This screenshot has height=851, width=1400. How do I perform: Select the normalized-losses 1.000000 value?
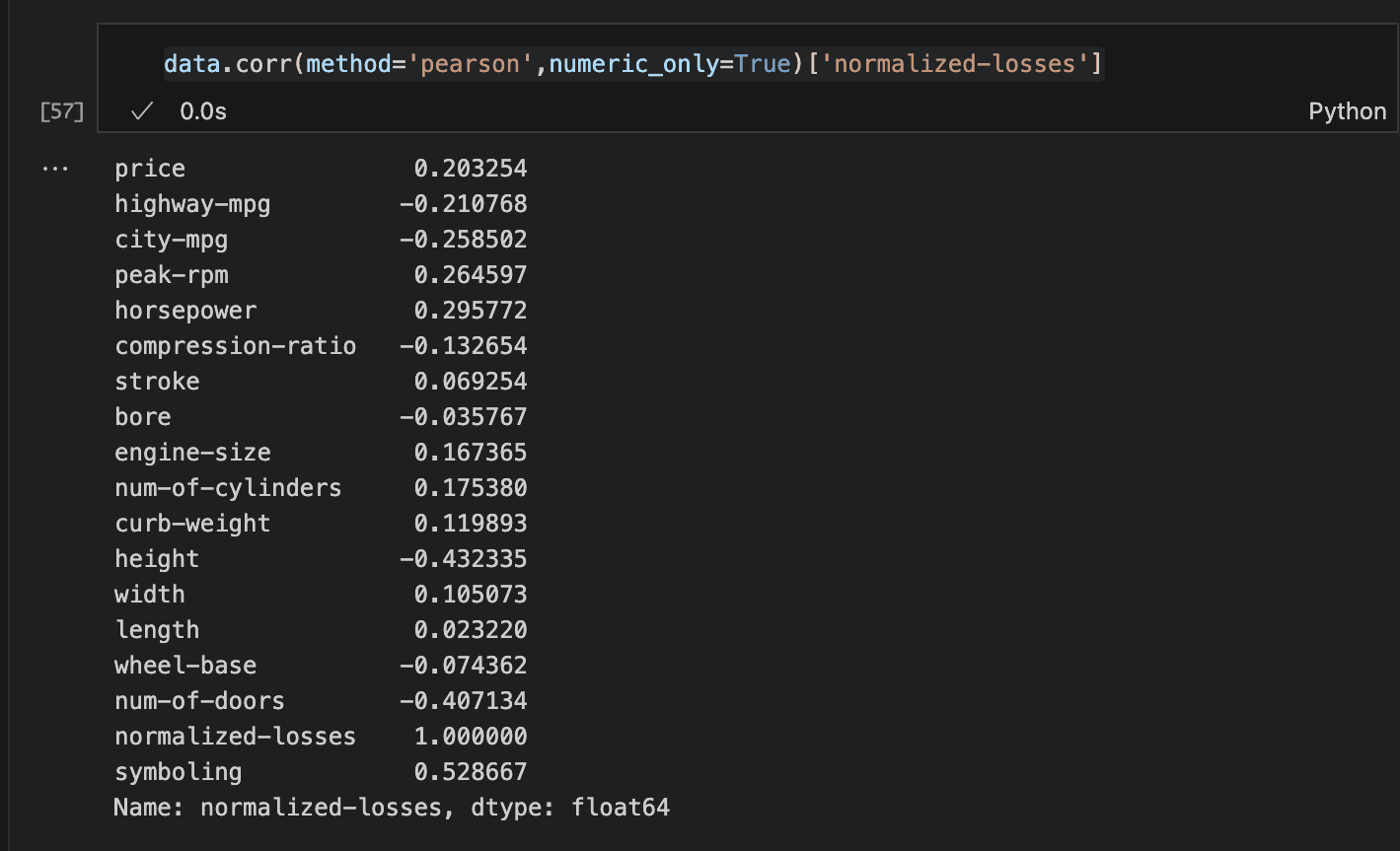469,736
